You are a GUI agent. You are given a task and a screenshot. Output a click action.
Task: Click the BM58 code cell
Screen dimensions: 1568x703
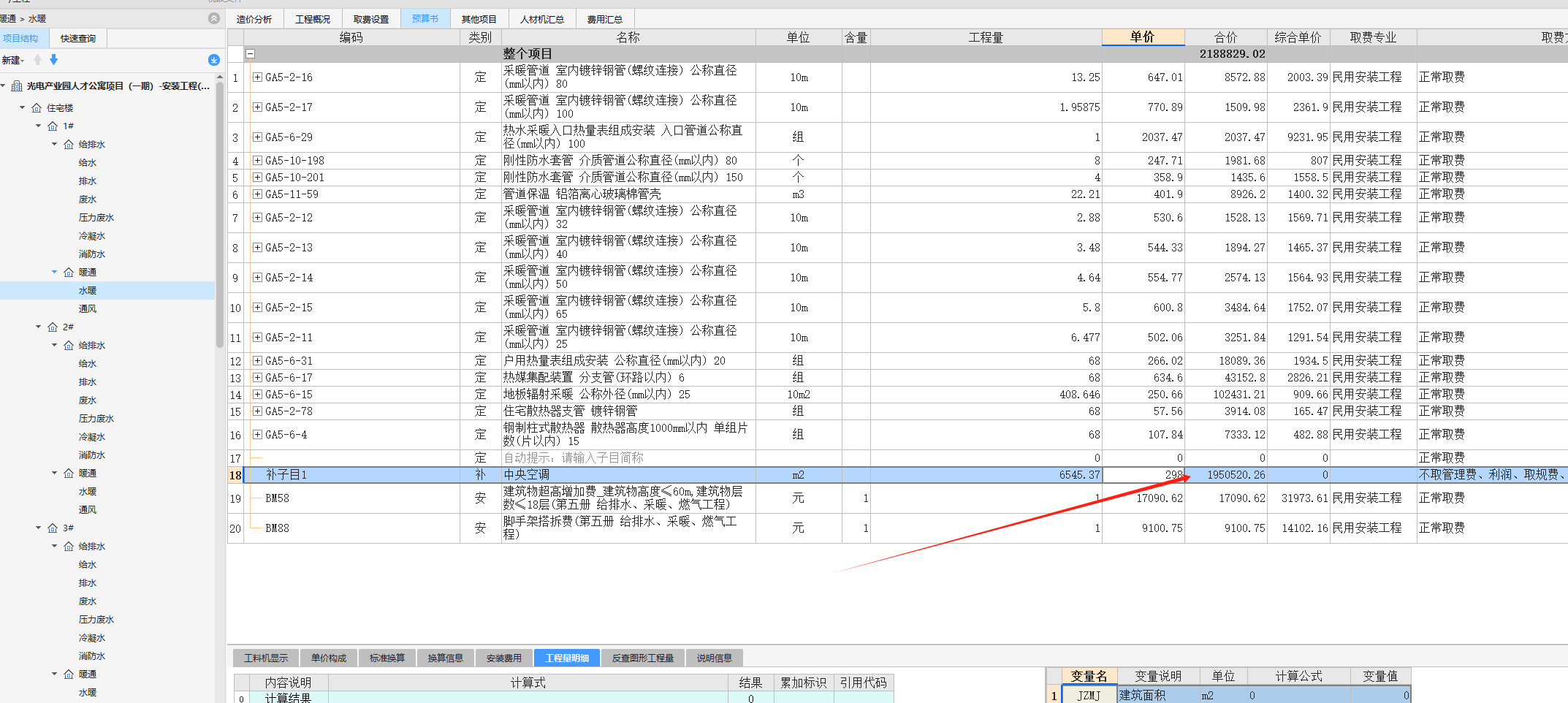click(351, 498)
